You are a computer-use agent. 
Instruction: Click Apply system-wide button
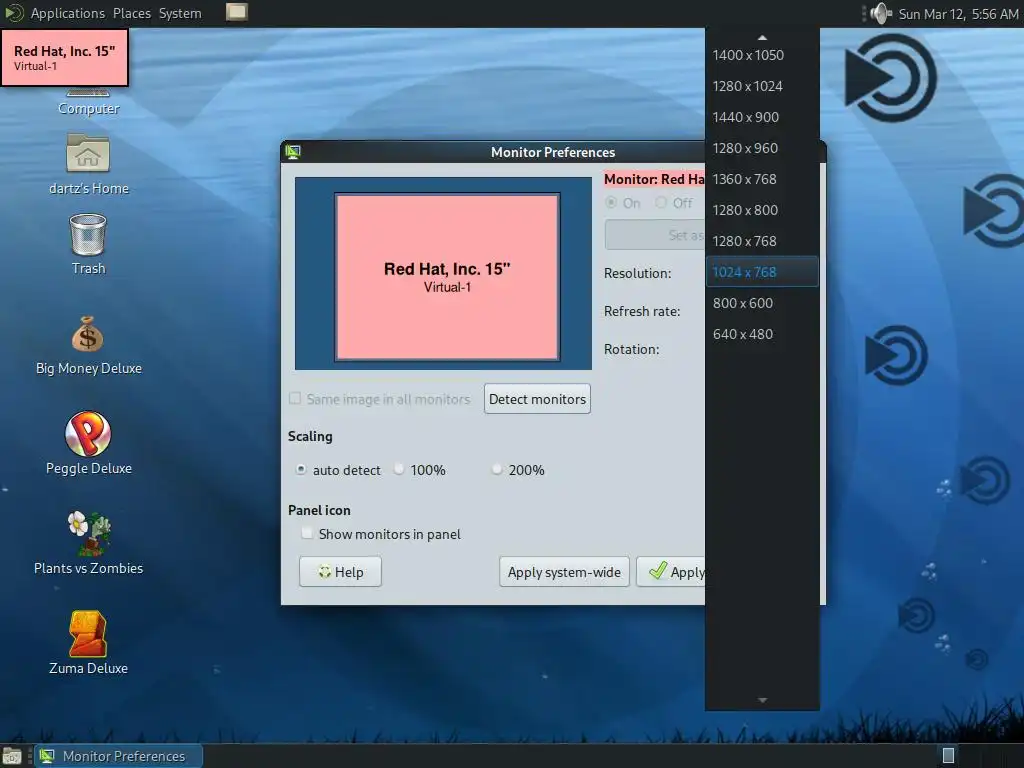[564, 572]
